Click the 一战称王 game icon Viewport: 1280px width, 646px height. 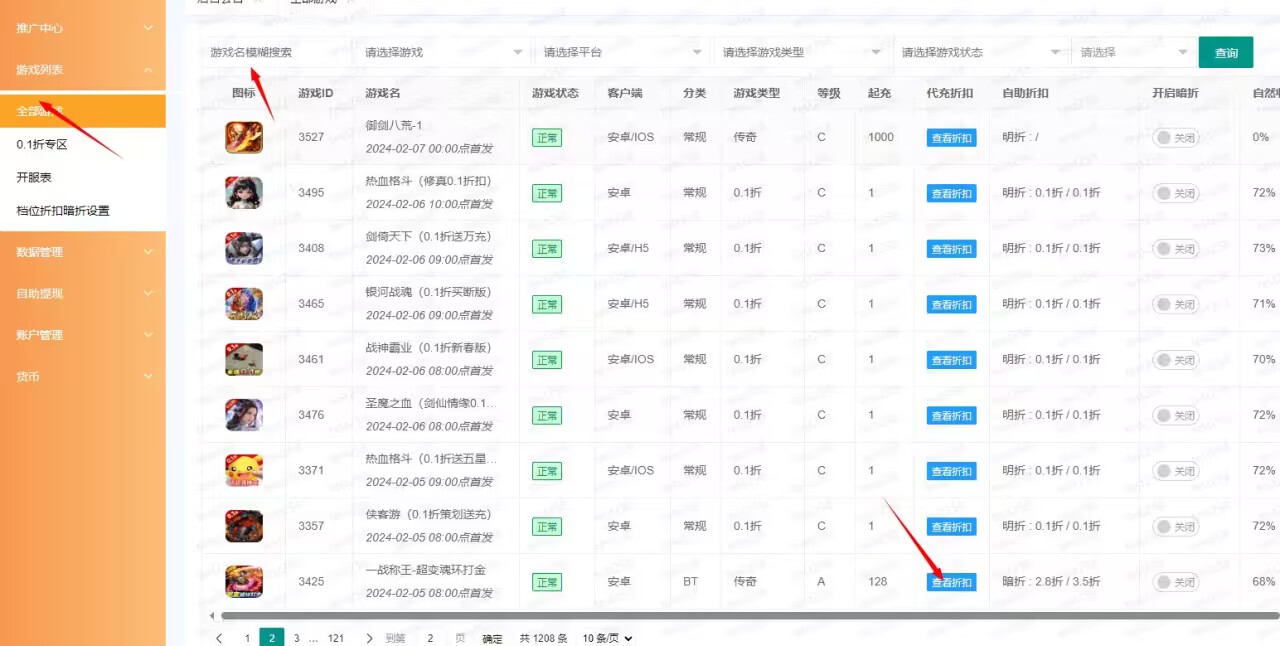[x=244, y=581]
